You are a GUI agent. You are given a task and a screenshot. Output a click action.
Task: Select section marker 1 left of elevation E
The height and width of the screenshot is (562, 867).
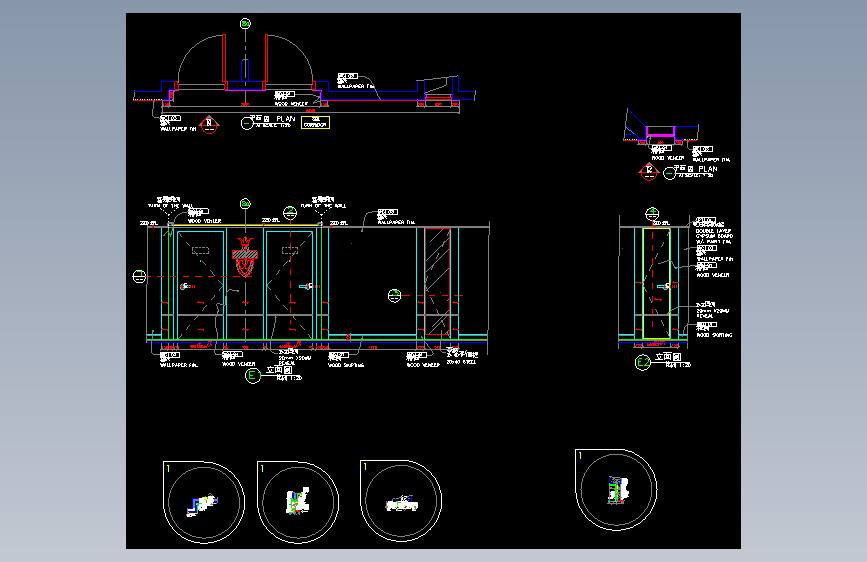[x=139, y=276]
